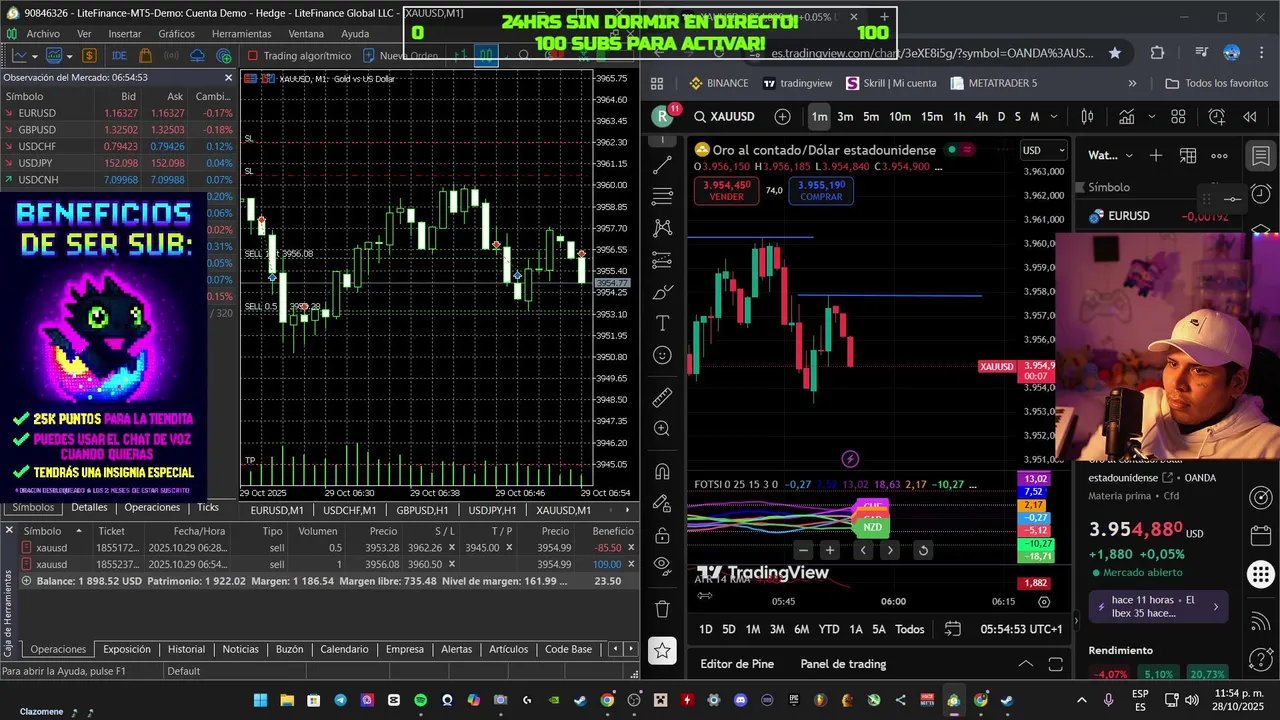The height and width of the screenshot is (720, 1280).
Task: Click the XAUUSD symbol search in TradingView
Action: [x=725, y=117]
